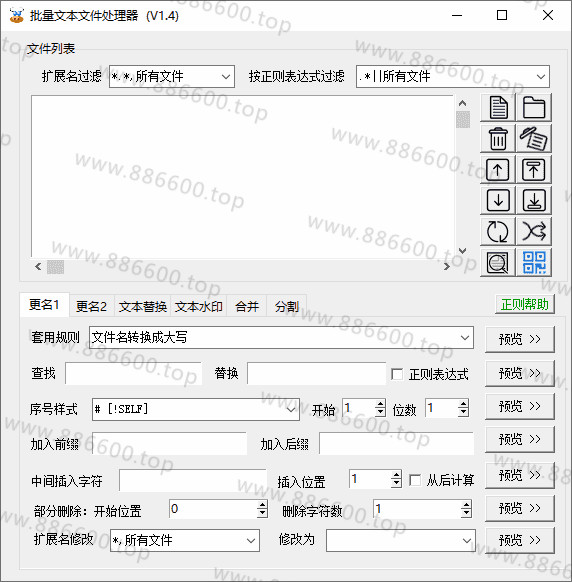Click the move up arrow icon
This screenshot has height=582, width=572.
498,170
